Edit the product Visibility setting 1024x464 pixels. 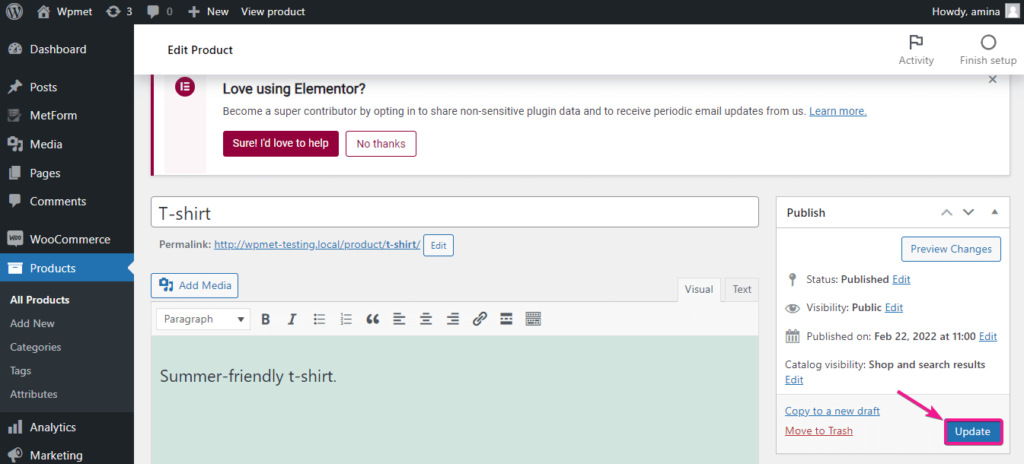click(893, 308)
